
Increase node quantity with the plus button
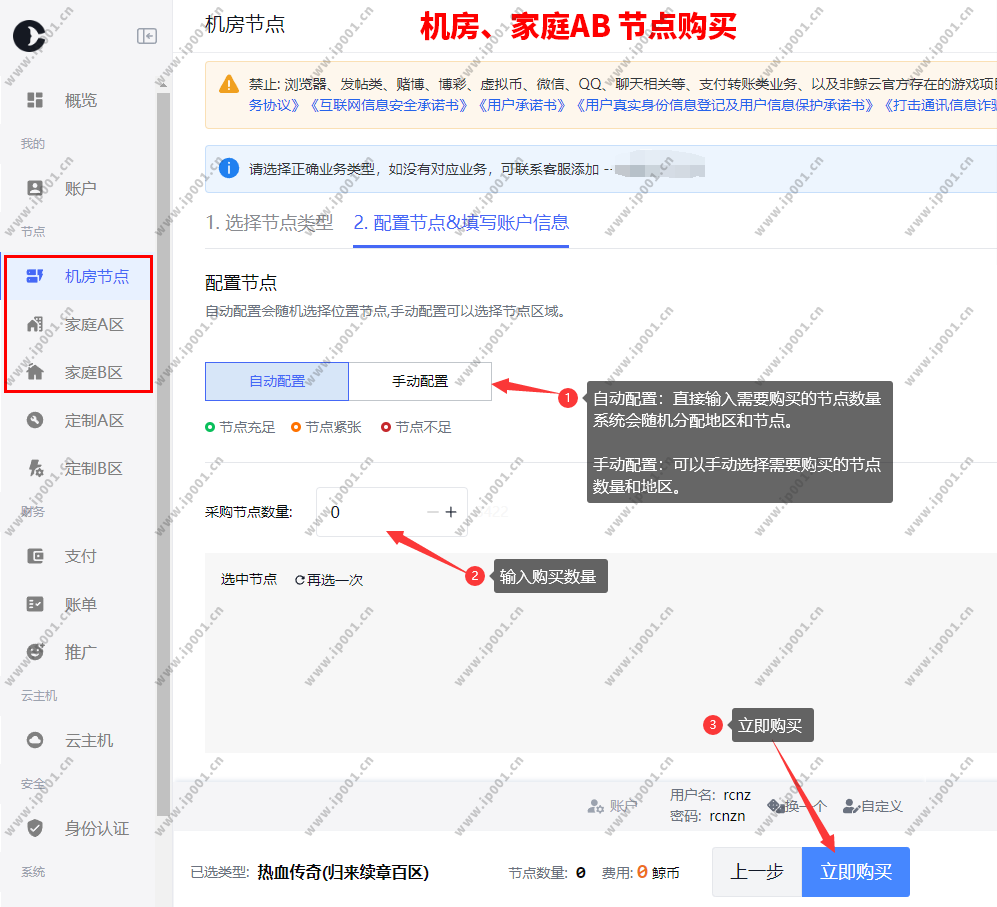pyautogui.click(x=451, y=512)
